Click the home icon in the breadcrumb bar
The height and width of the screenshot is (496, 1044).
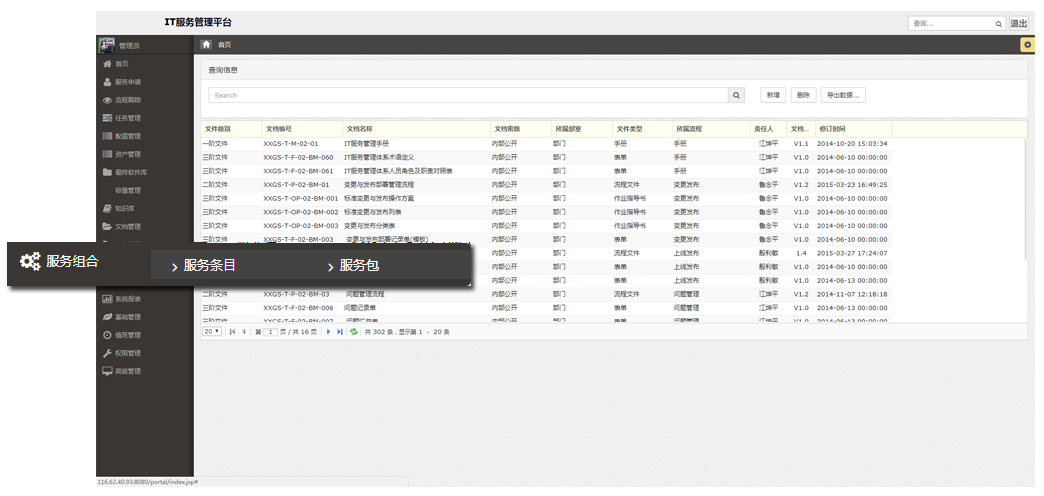(206, 44)
